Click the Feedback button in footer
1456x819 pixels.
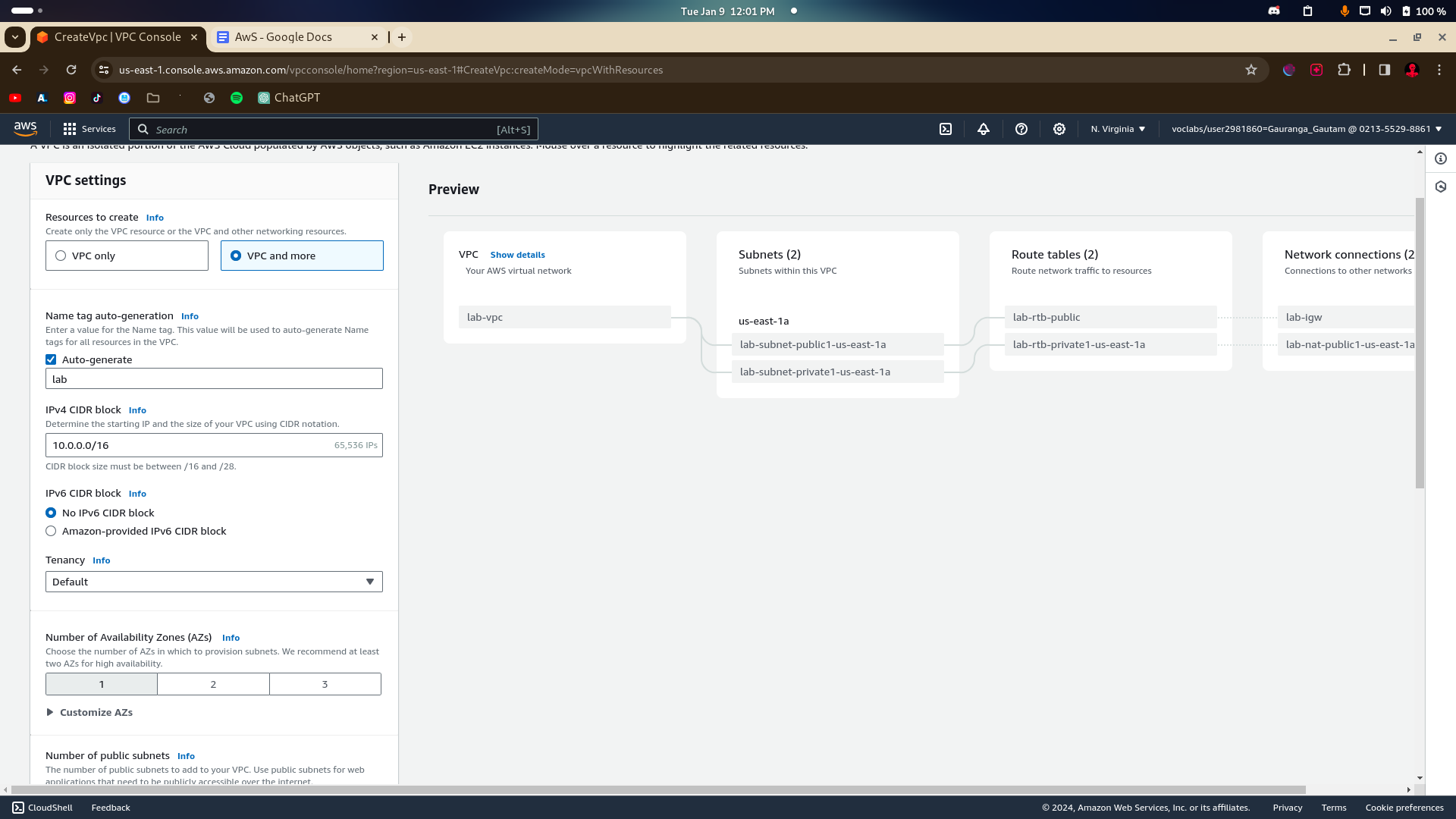[x=111, y=808]
